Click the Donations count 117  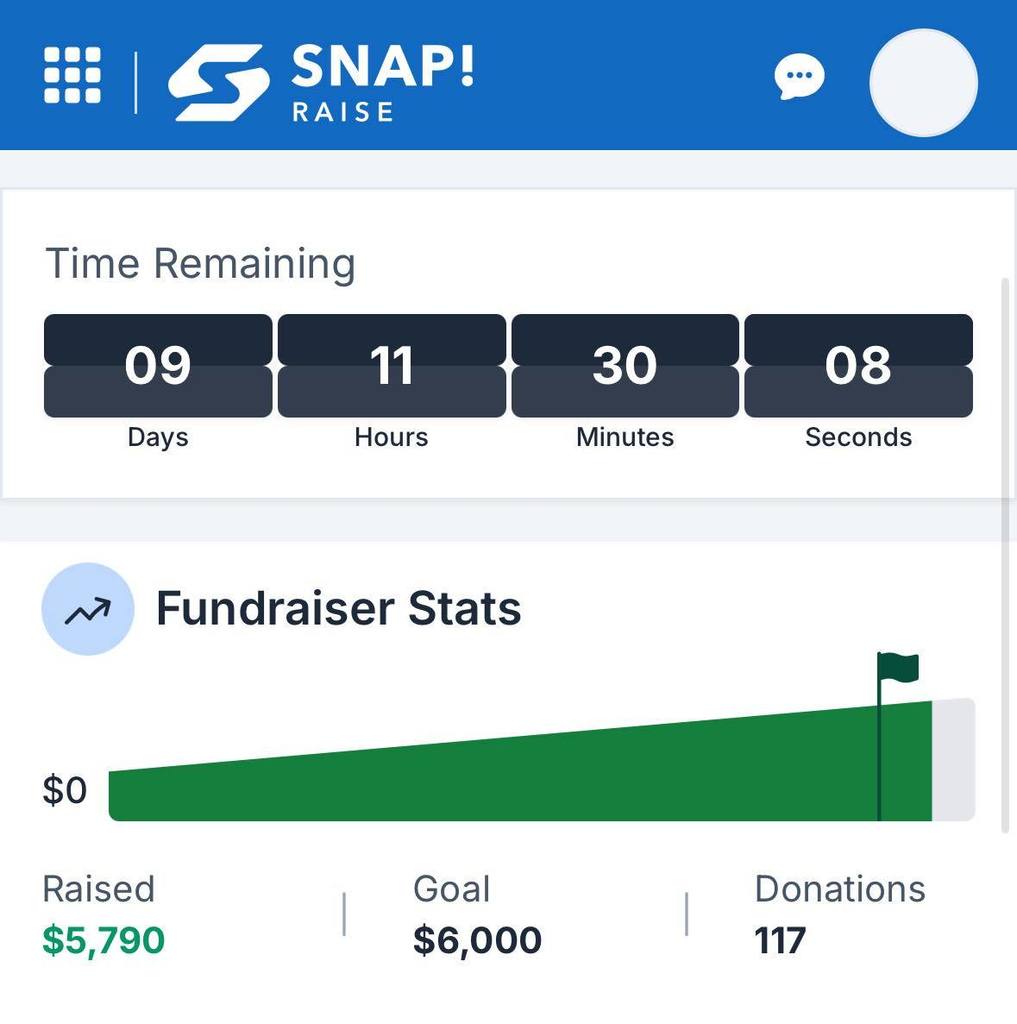point(780,940)
